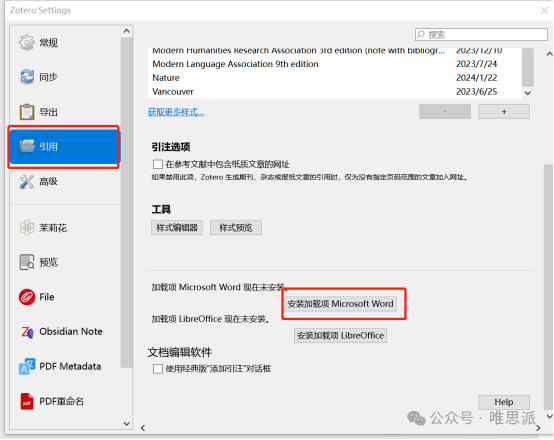This screenshot has width=554, height=440.
Task: Click style list scroll-down arrow
Action: click(x=528, y=93)
